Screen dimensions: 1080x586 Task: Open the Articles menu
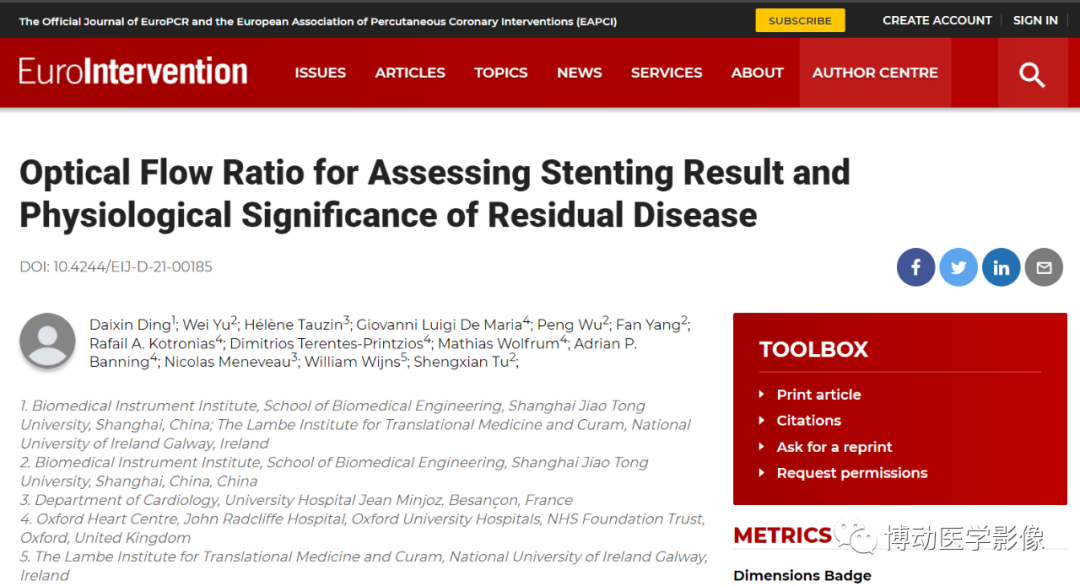click(410, 73)
